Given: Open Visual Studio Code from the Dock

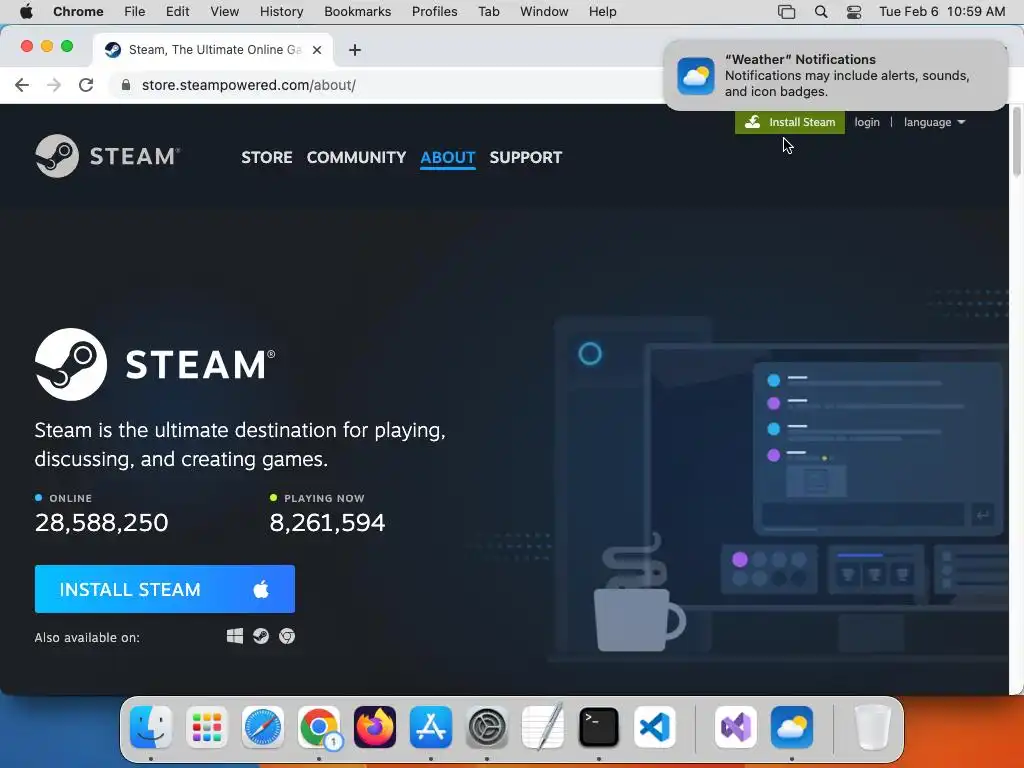Looking at the screenshot, I should tap(654, 727).
